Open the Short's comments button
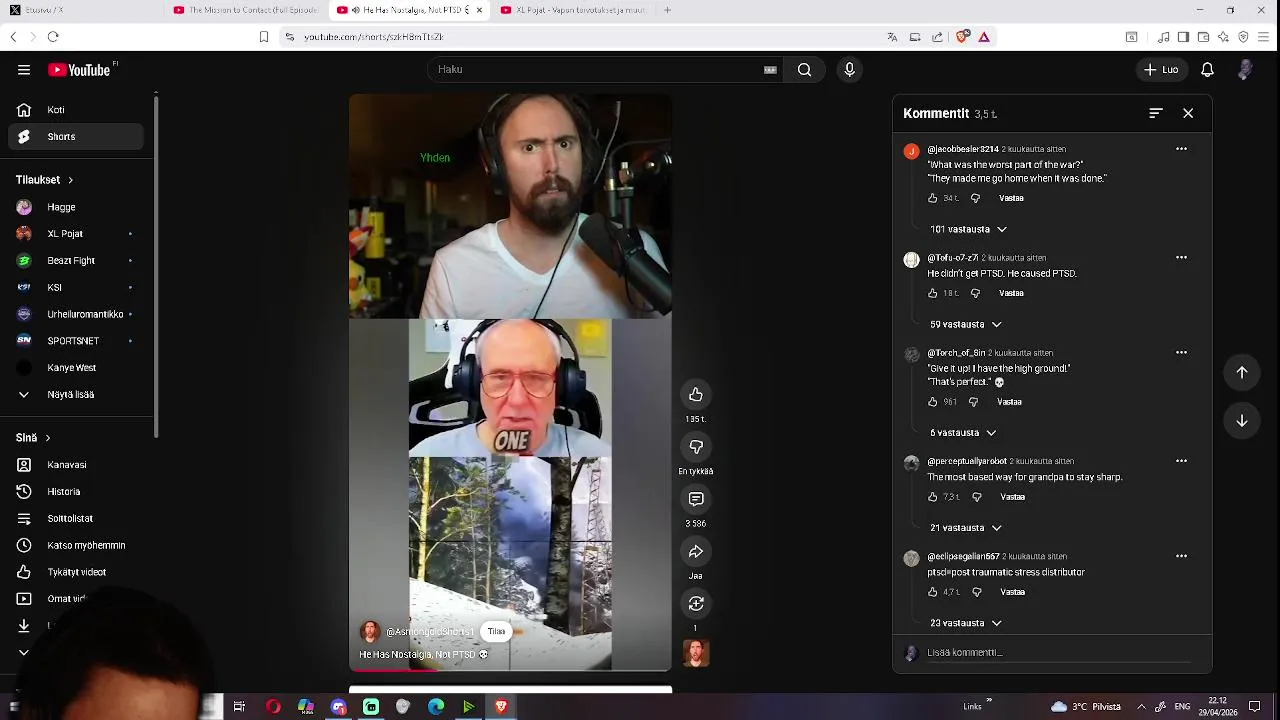 (x=696, y=498)
